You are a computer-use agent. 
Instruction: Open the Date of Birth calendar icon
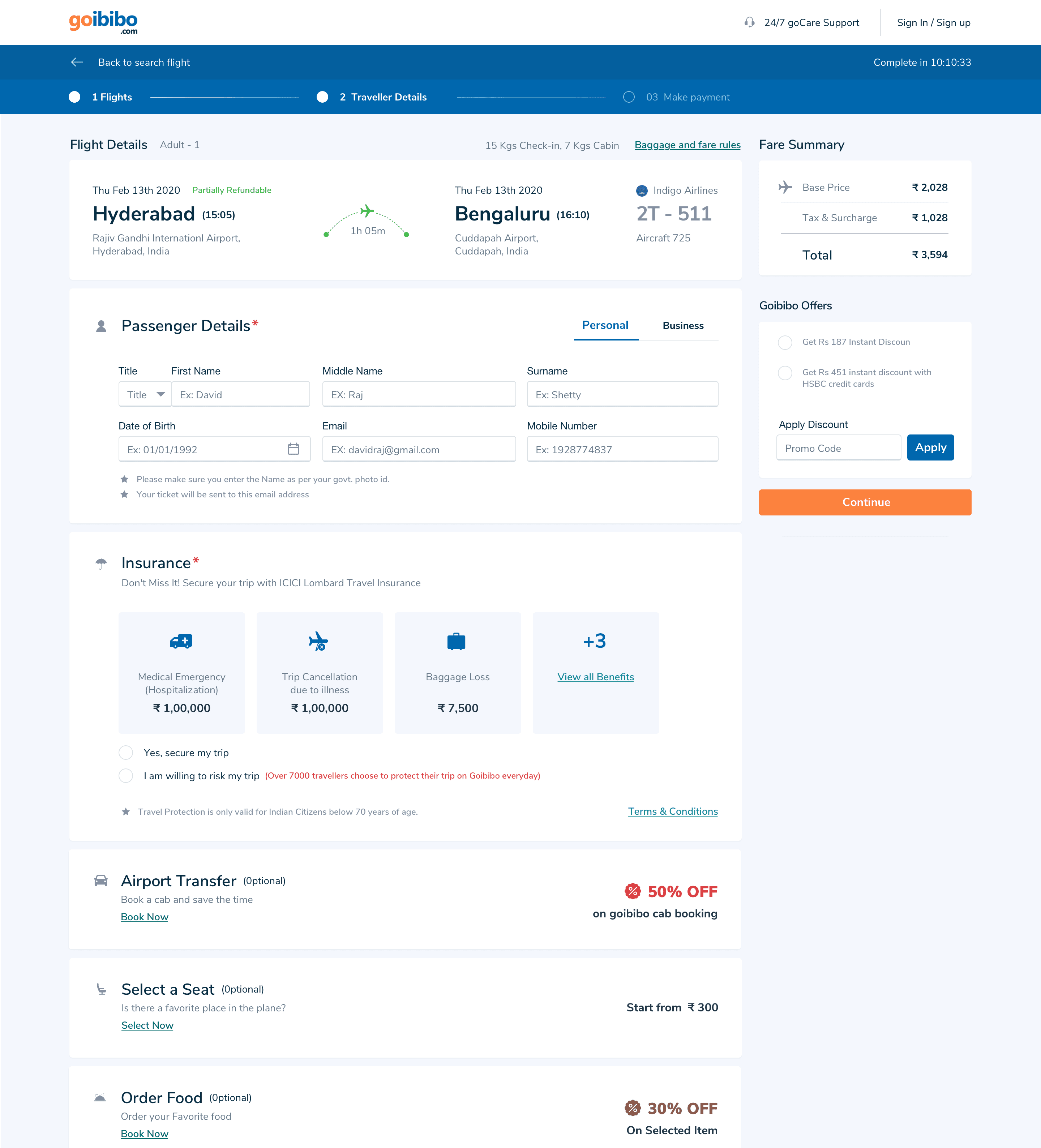point(293,449)
